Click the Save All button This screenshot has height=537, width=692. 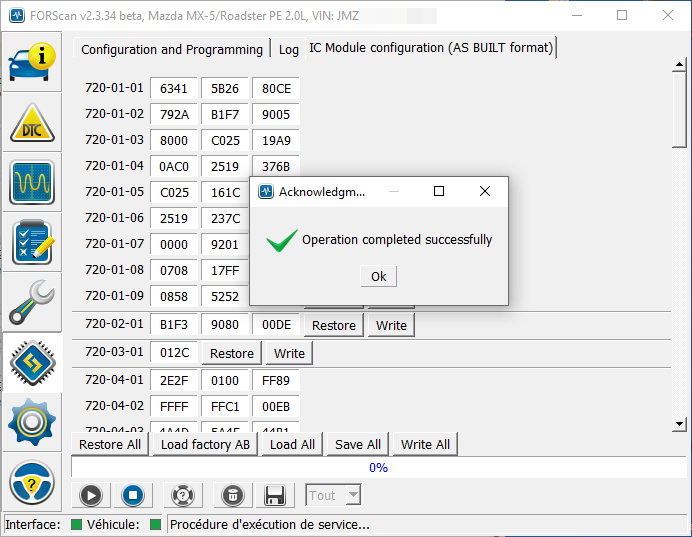pyautogui.click(x=357, y=444)
